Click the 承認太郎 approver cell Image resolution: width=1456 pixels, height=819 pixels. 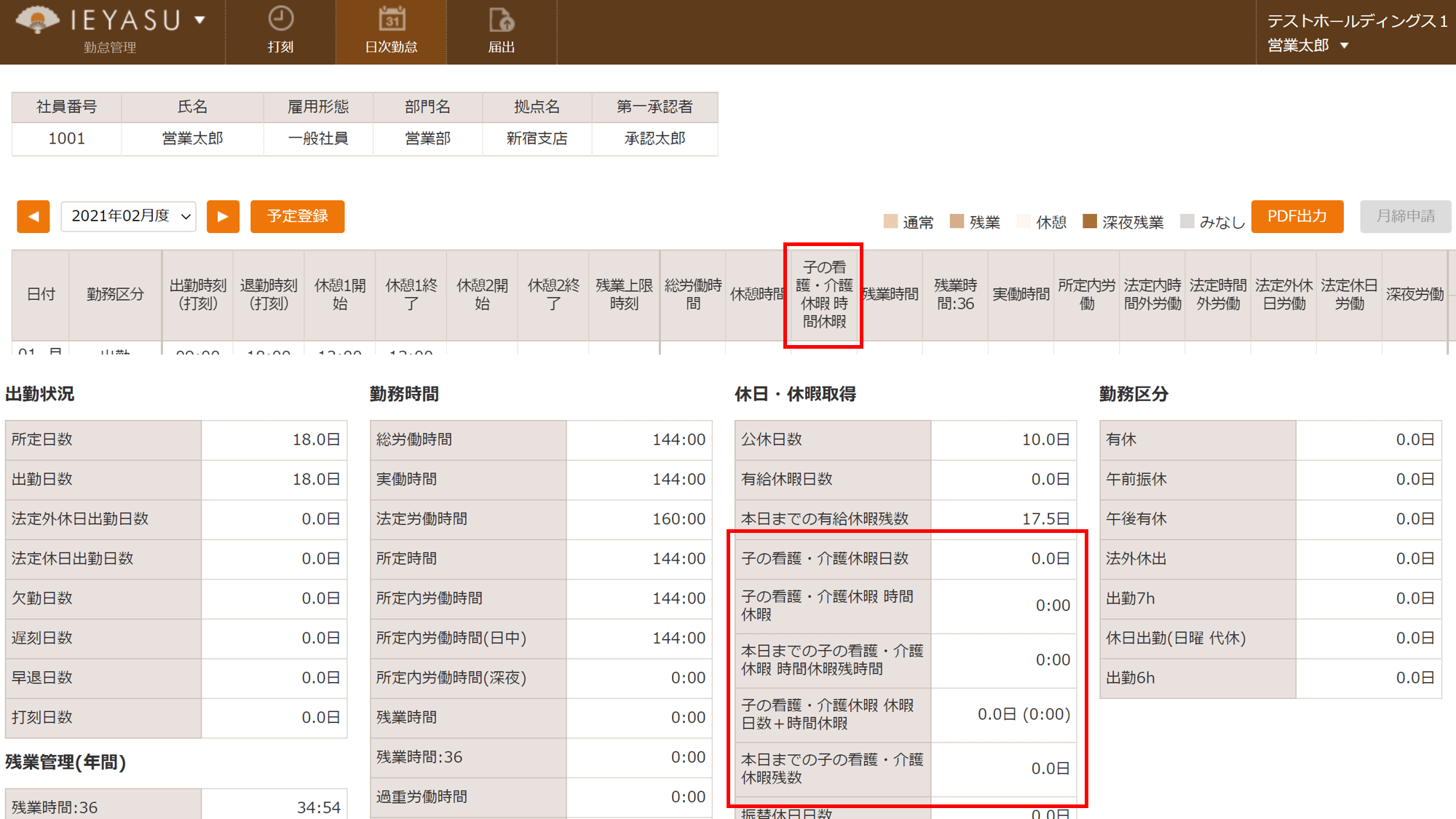click(x=654, y=138)
